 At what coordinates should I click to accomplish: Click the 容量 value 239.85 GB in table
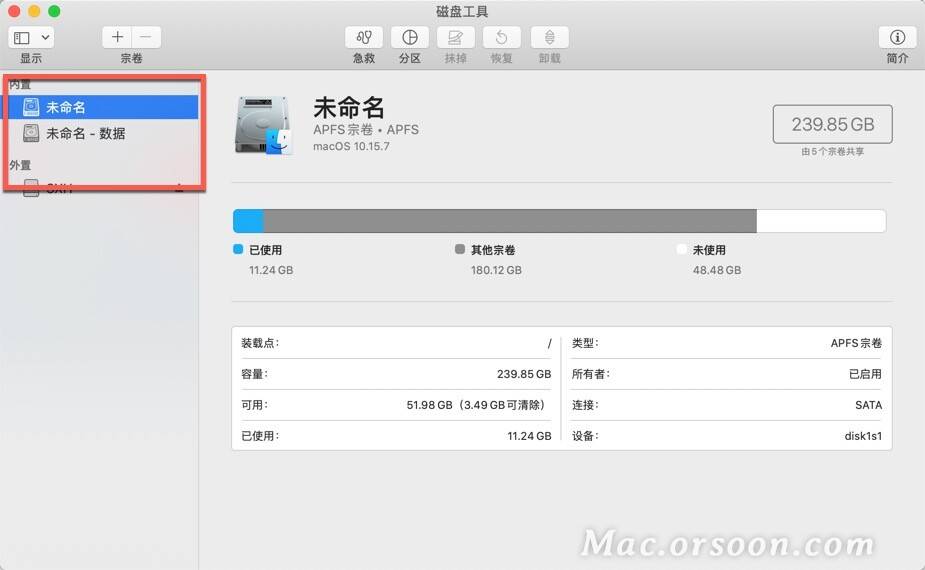524,374
